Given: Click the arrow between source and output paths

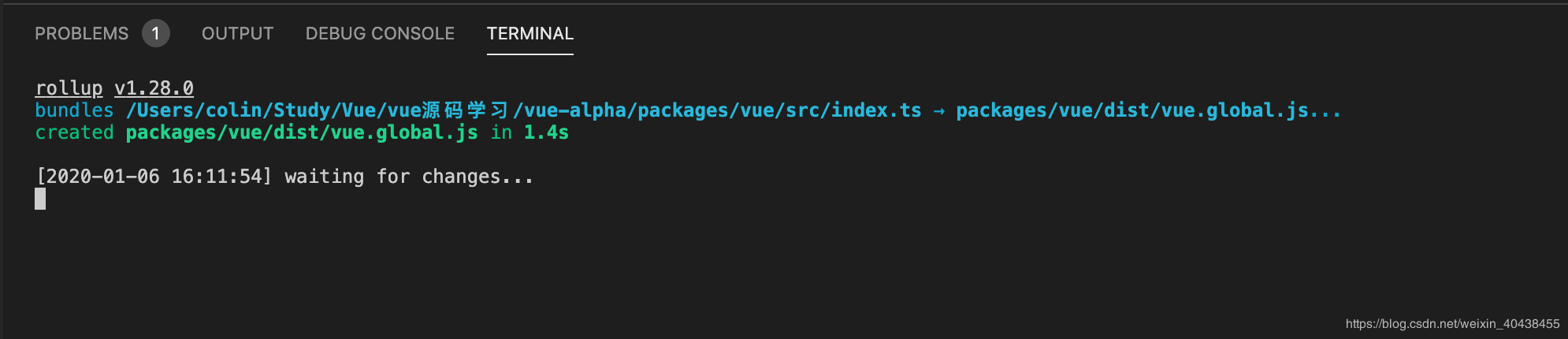Looking at the screenshot, I should [x=938, y=111].
